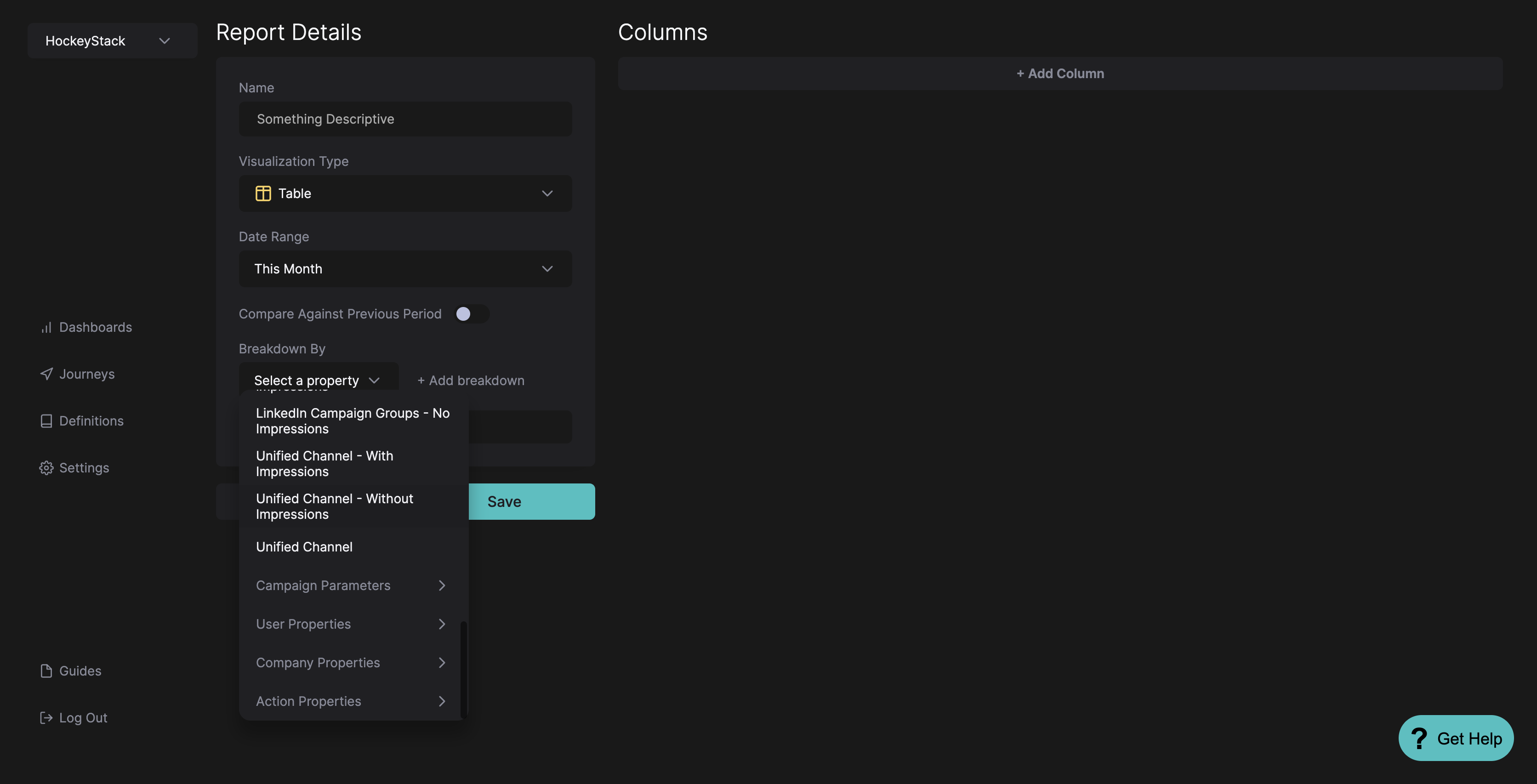Image resolution: width=1537 pixels, height=784 pixels.
Task: Click the Journeys paper plane icon
Action: pos(46,374)
